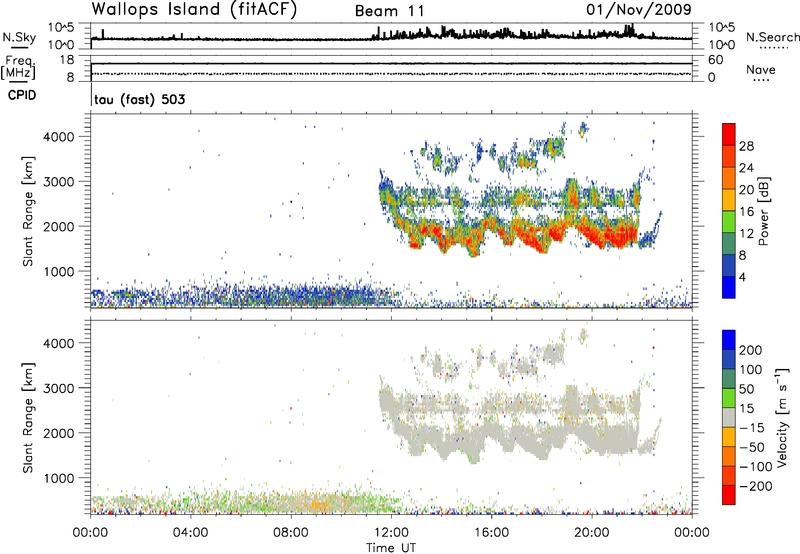Click the Nave axis value 60
The image size is (800, 554).
coord(715,60)
